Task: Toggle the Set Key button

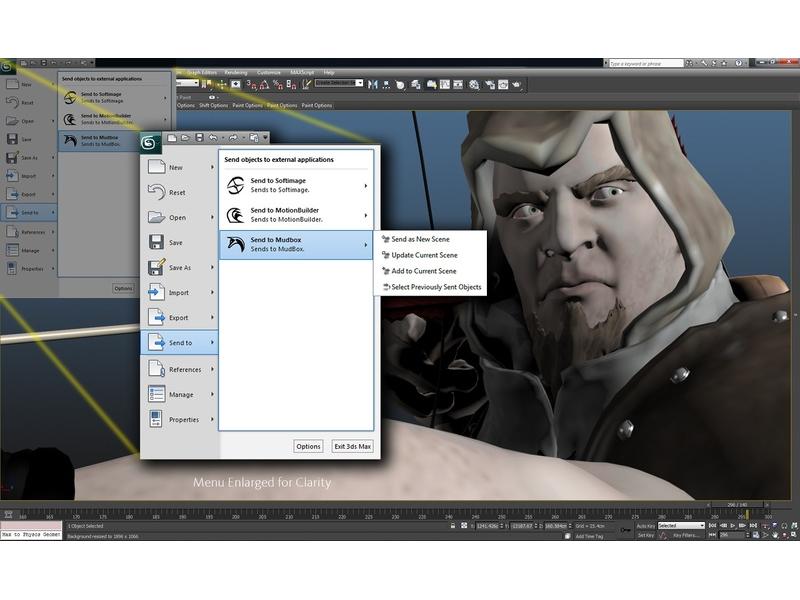Action: coord(645,535)
